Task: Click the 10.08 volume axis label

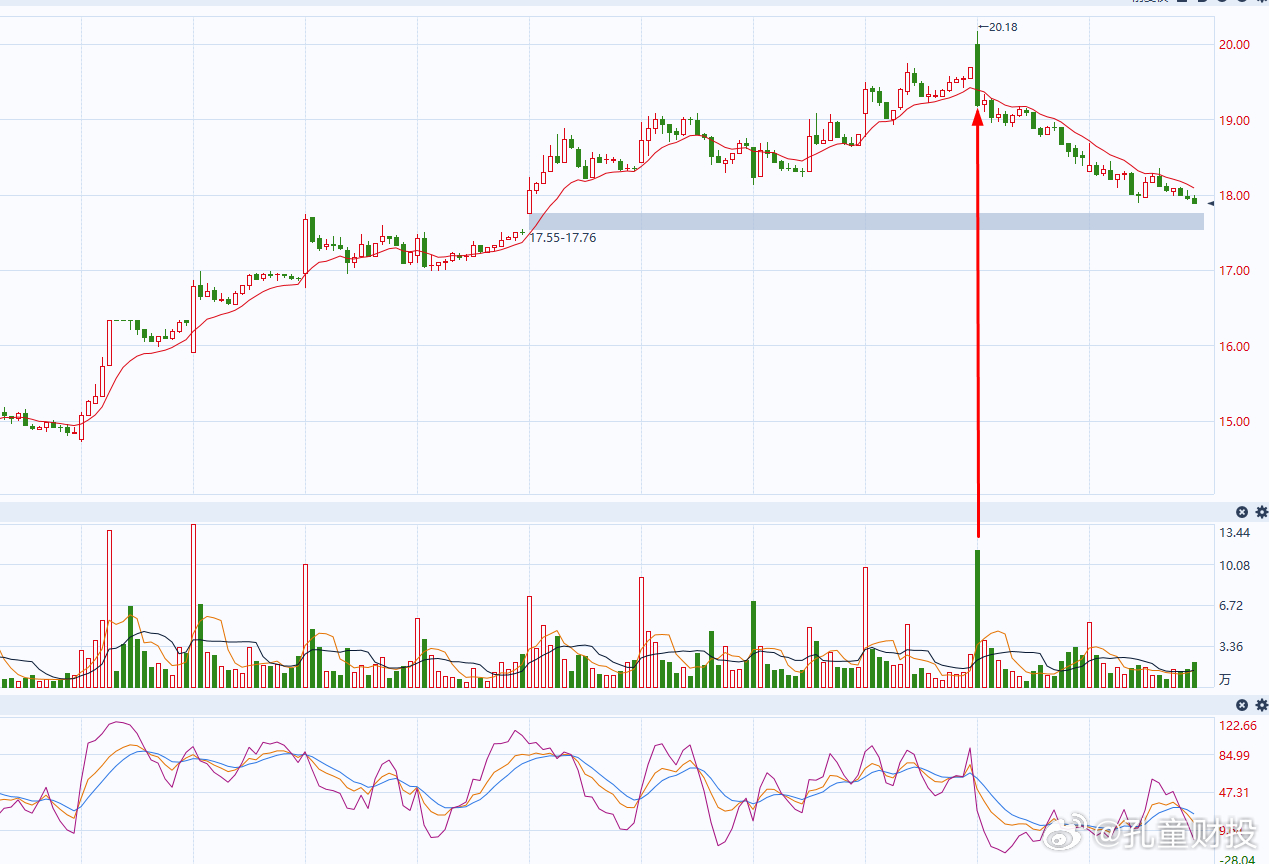Action: point(1234,566)
